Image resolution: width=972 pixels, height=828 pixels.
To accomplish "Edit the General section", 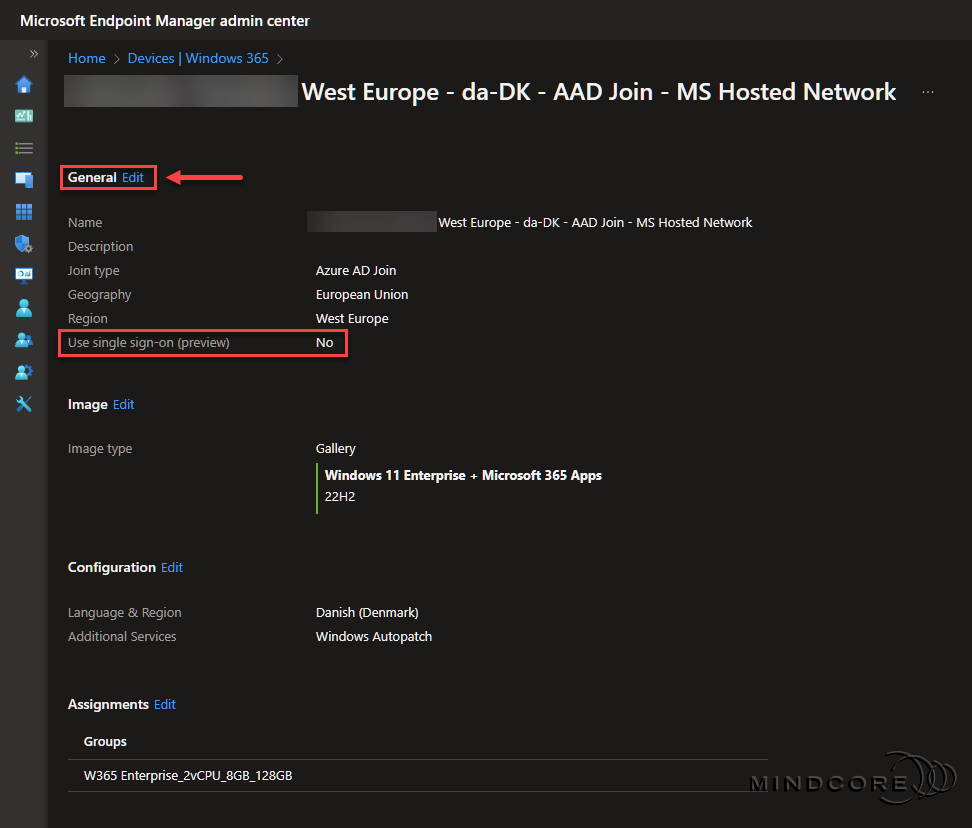I will [133, 177].
